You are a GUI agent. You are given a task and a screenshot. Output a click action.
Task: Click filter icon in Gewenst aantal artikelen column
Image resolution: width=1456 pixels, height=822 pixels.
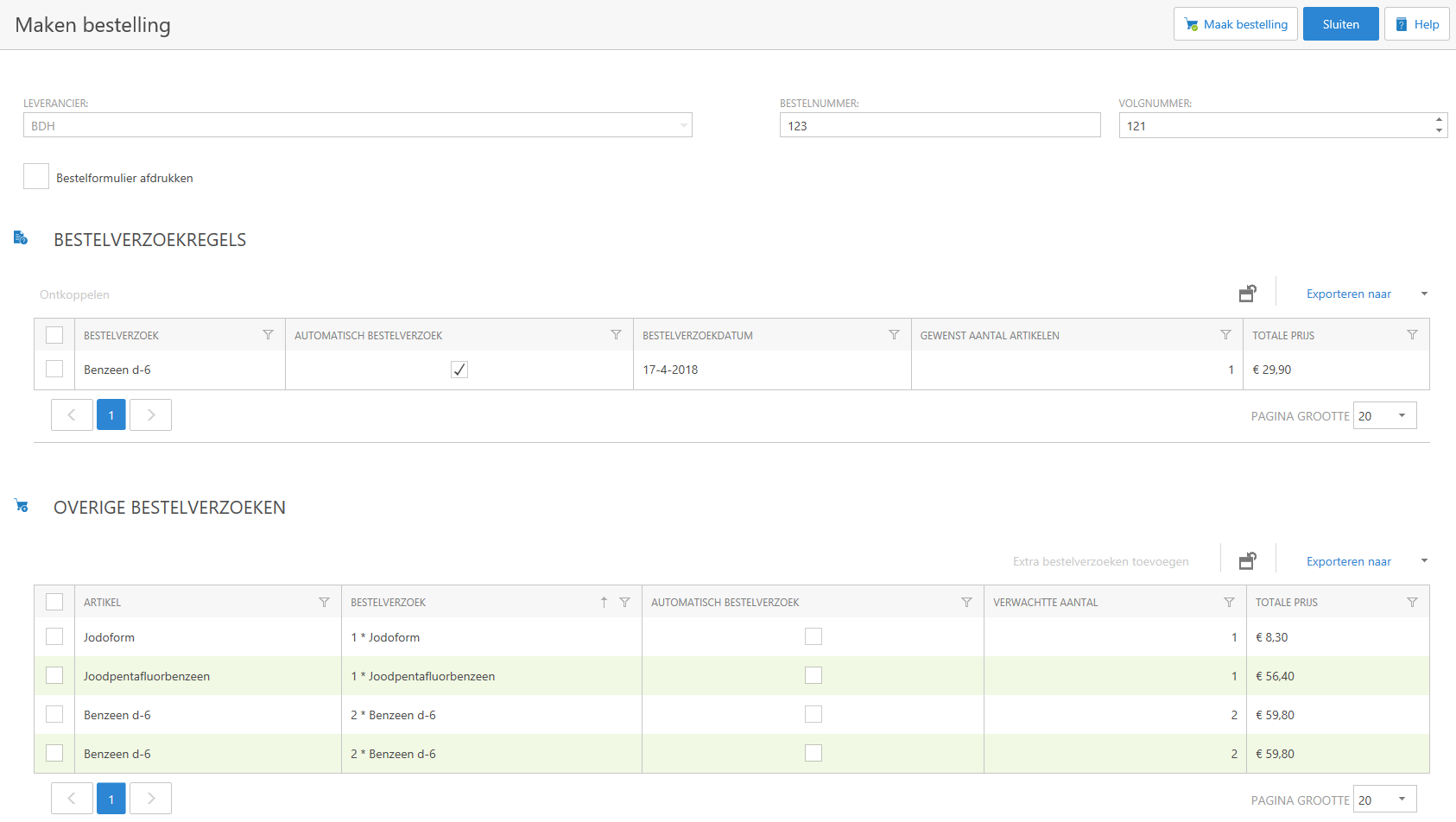[x=1225, y=335]
